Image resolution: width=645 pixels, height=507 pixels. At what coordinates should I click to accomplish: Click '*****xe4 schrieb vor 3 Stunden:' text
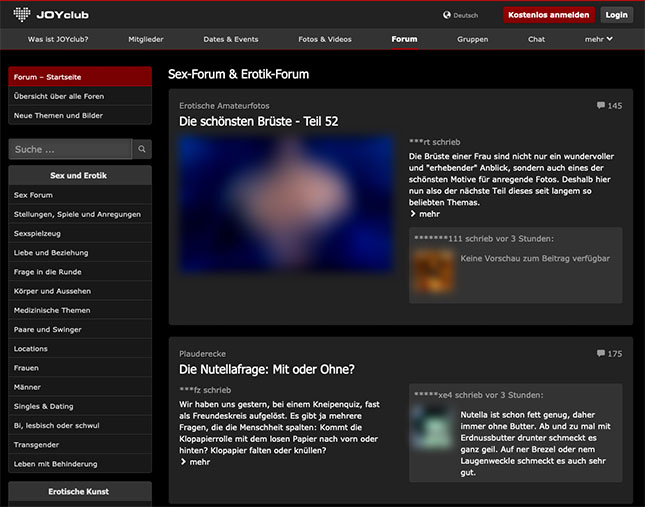(478, 395)
